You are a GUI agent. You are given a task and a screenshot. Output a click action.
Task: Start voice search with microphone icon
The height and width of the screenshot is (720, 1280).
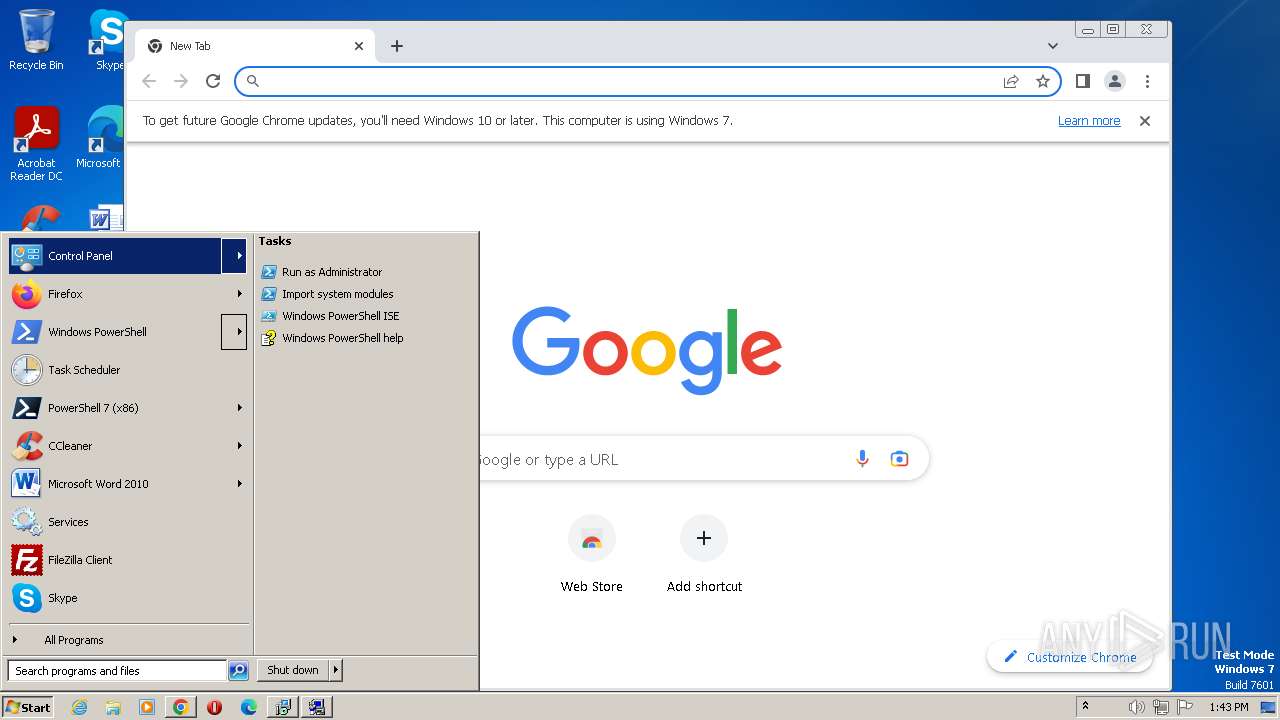(x=862, y=459)
